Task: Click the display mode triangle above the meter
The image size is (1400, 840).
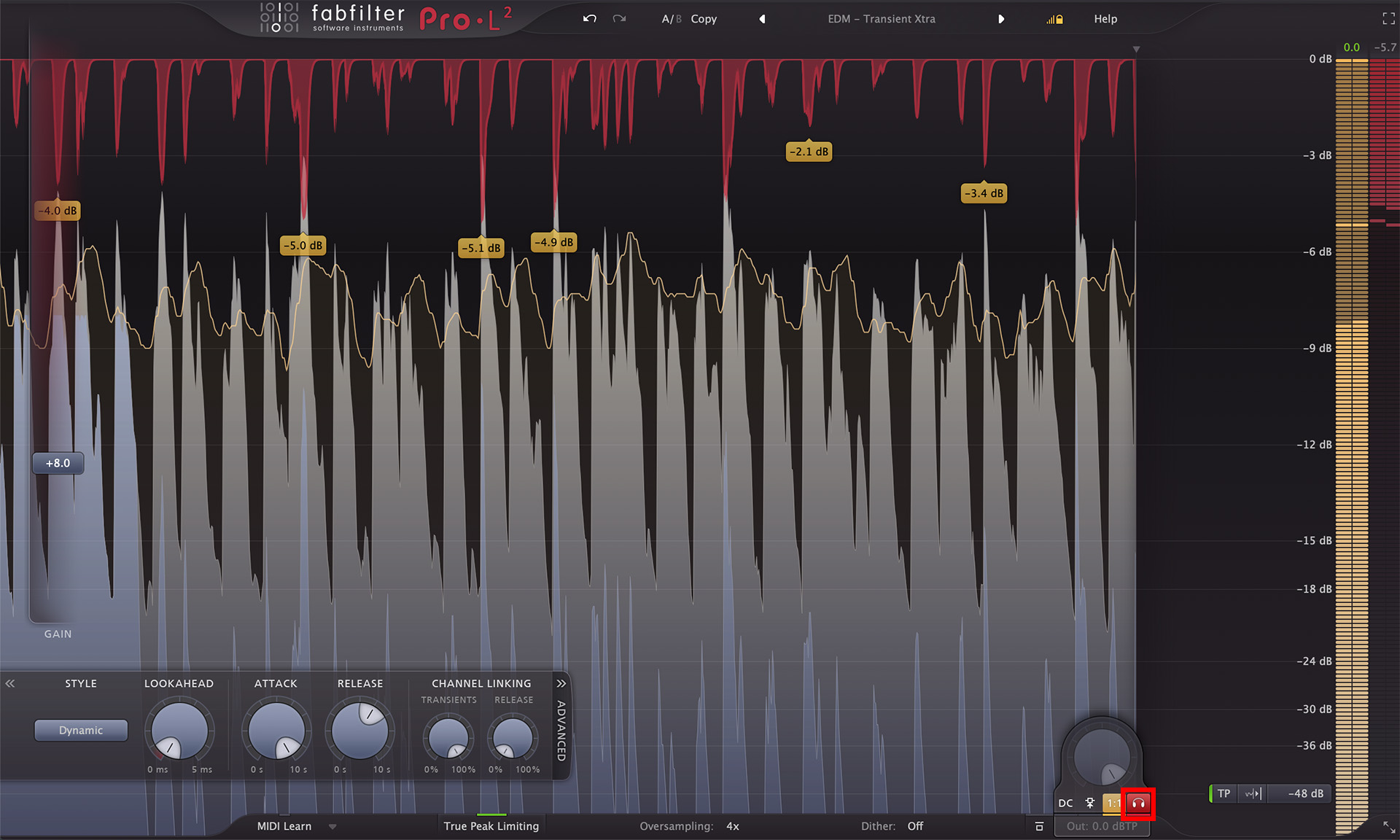Action: tap(1136, 50)
